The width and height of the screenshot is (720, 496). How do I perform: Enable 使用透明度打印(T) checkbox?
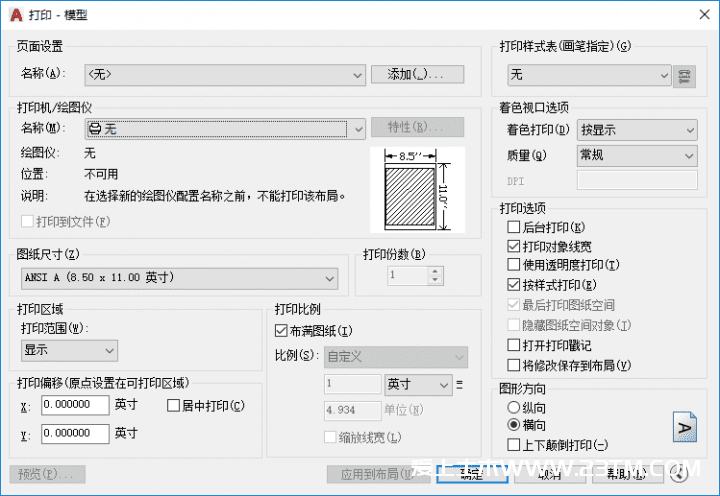513,265
